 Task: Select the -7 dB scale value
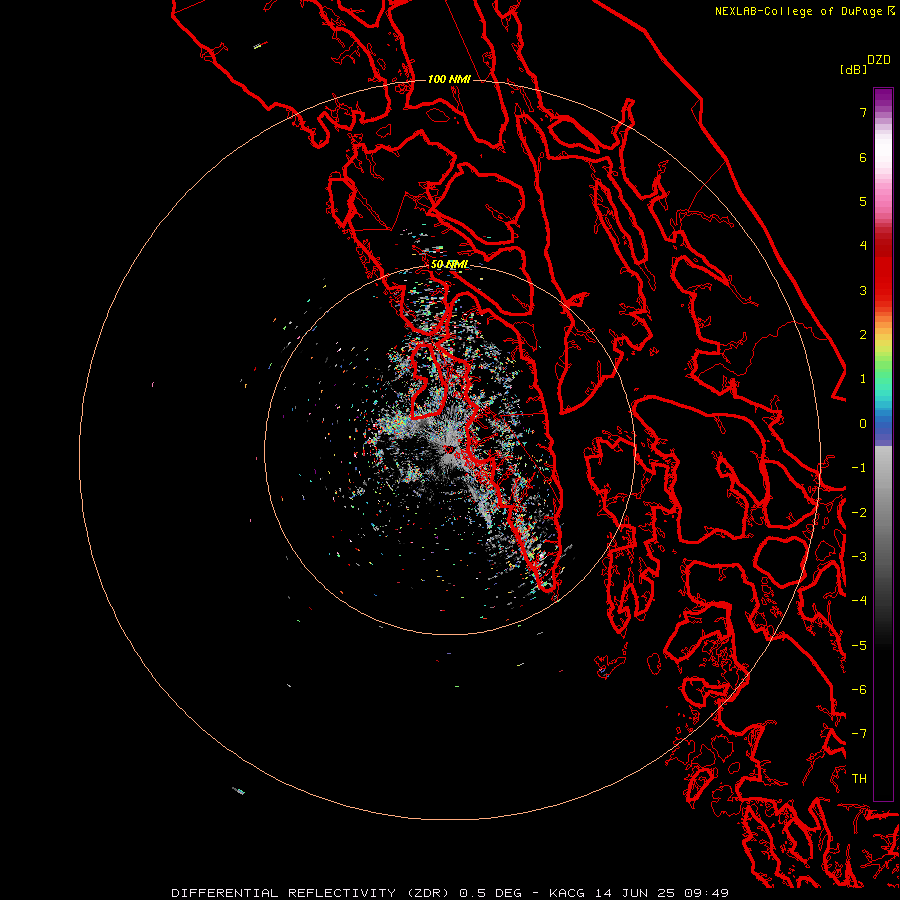click(x=859, y=734)
